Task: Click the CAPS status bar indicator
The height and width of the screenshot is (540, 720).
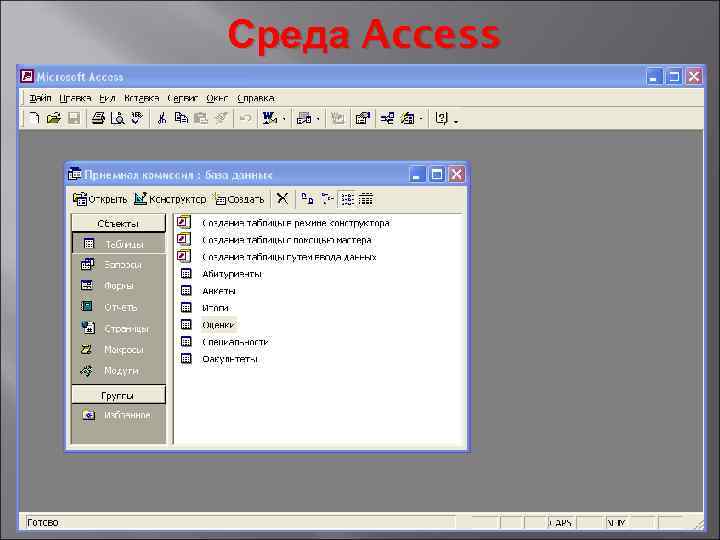Action: (561, 523)
